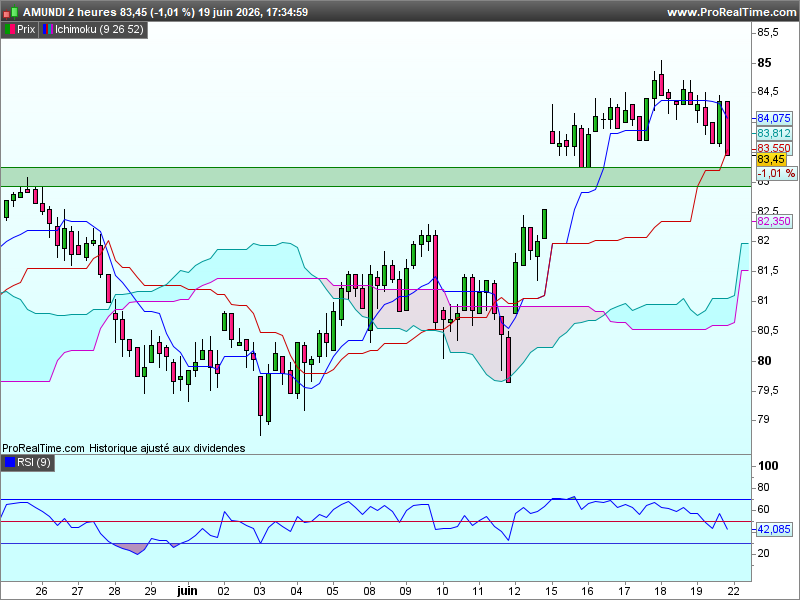Viewport: 800px width, 600px height.
Task: Click the 100 tick on RSI axis
Action: pos(768,466)
